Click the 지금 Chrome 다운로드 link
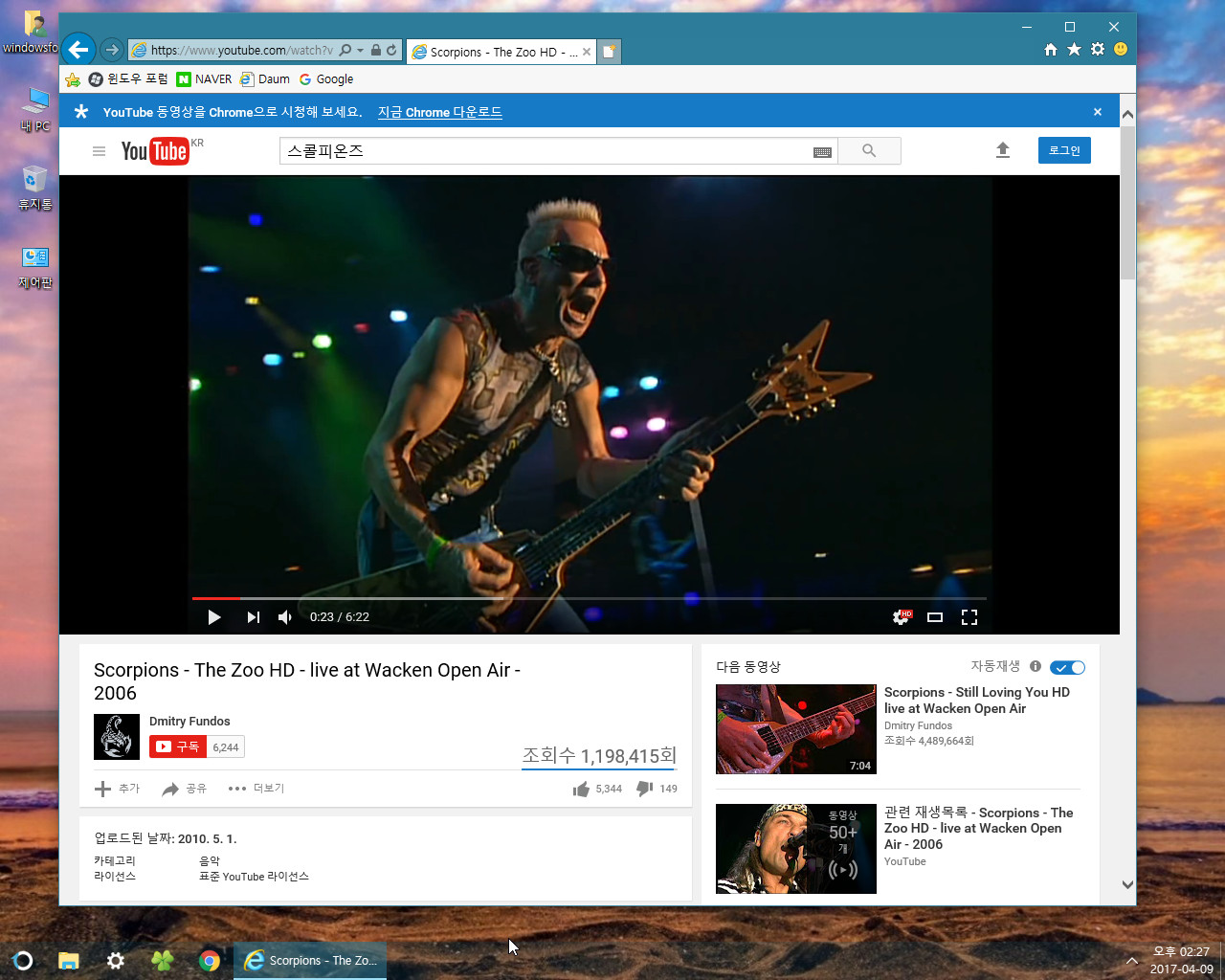 point(439,112)
